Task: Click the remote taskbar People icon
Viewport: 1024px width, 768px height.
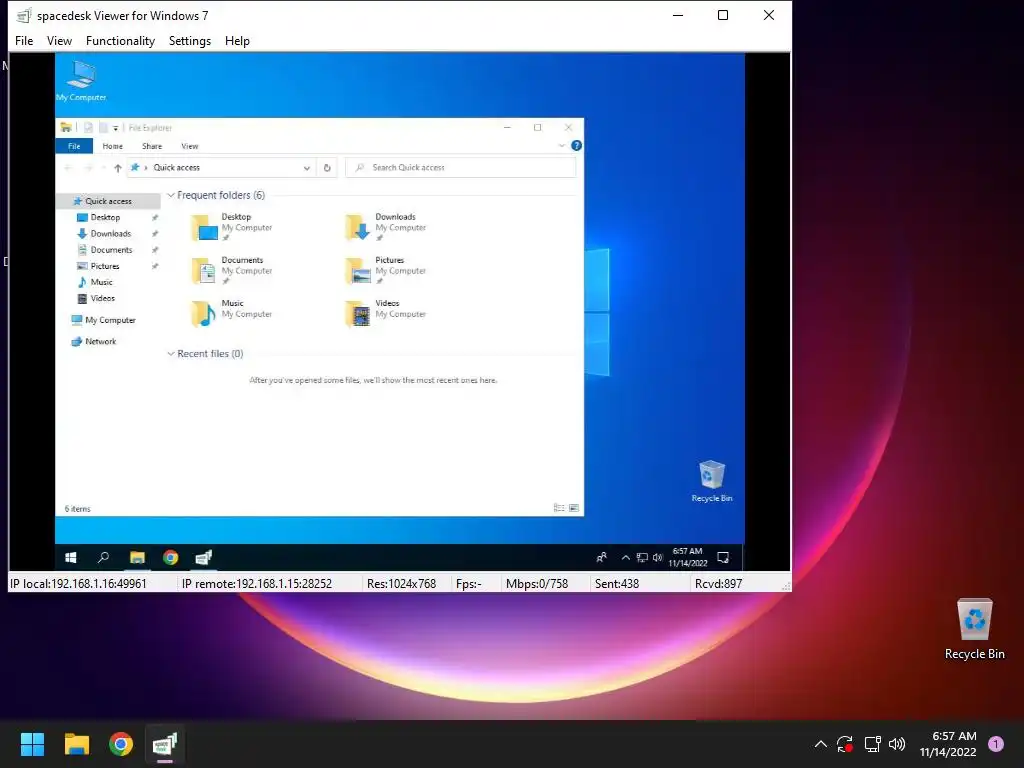Action: pos(601,558)
